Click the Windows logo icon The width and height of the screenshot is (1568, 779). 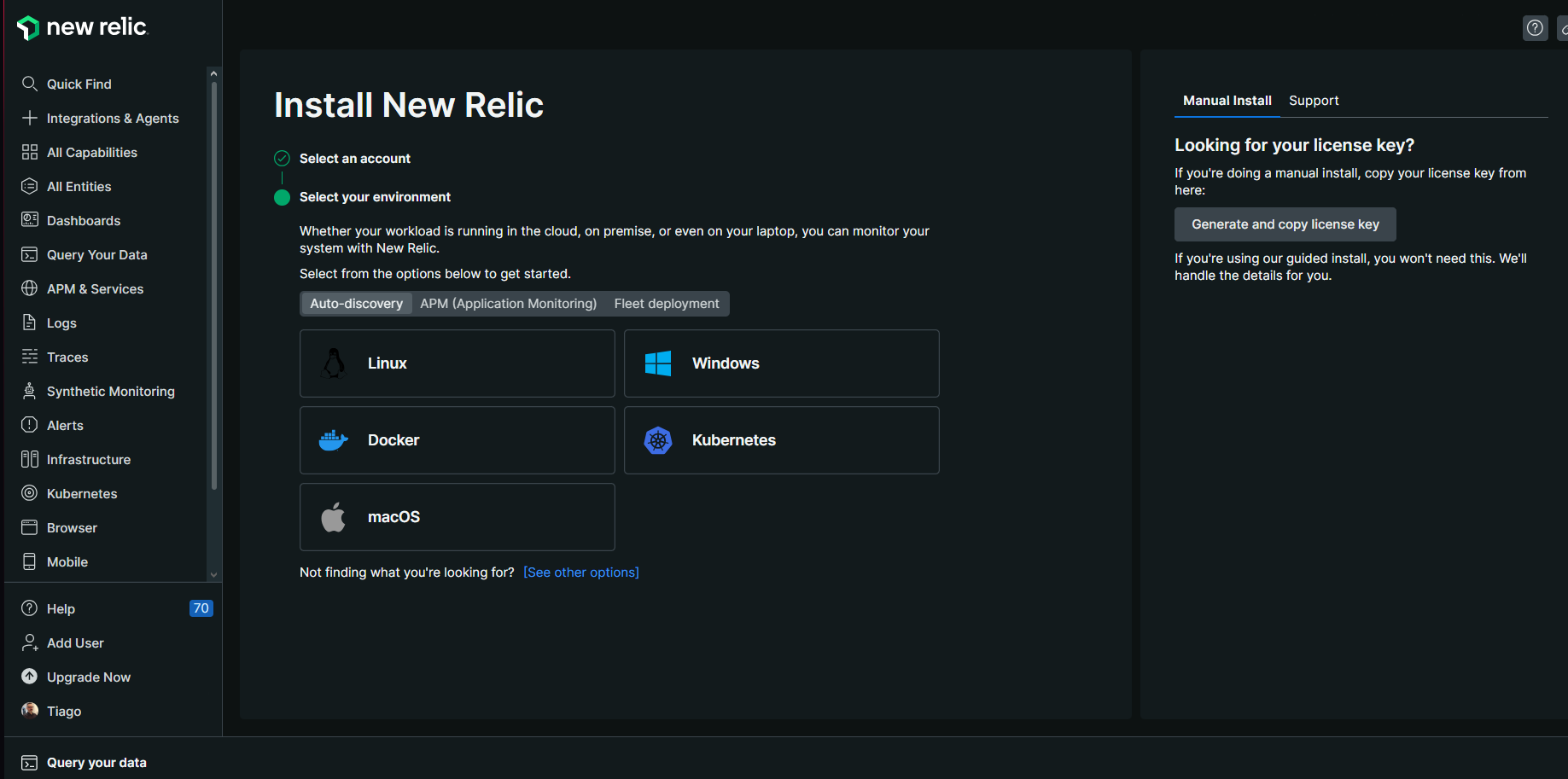click(658, 363)
